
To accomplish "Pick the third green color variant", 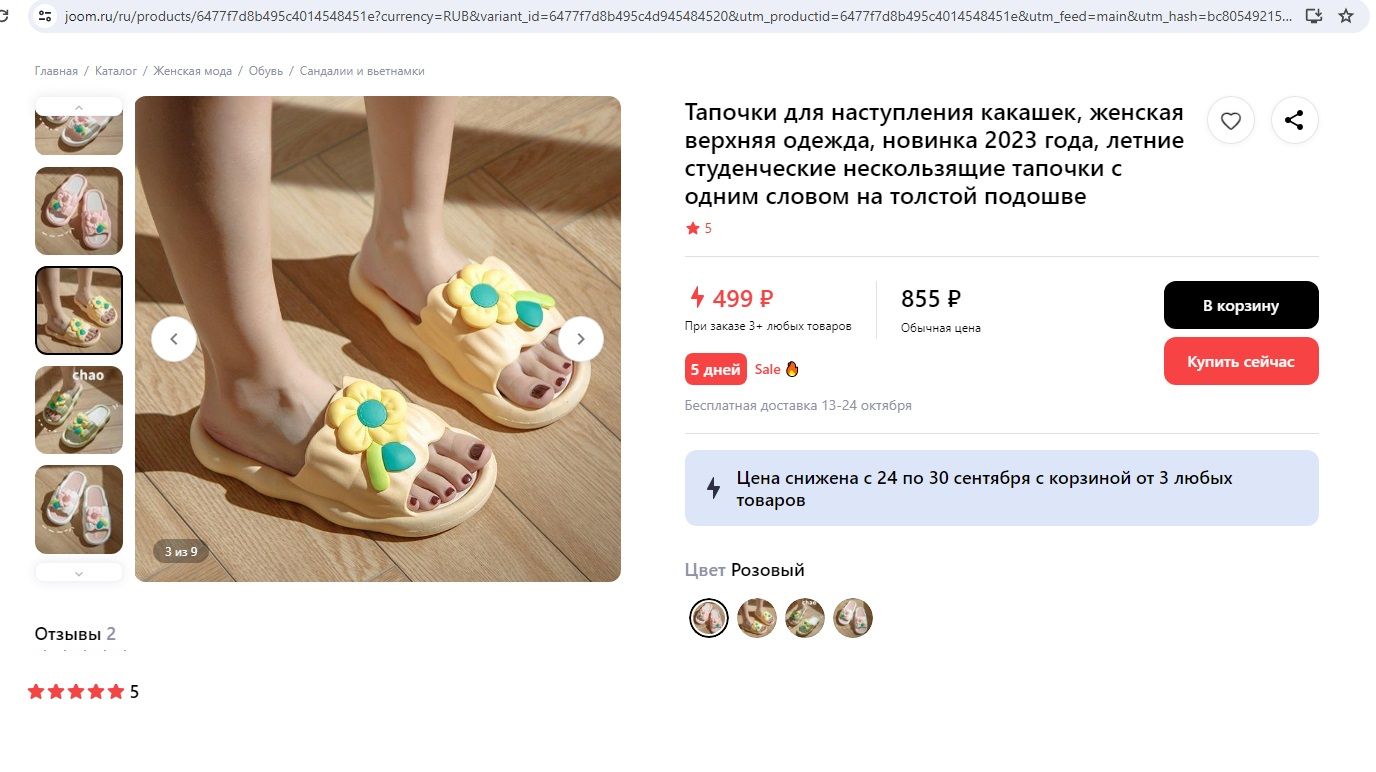I will coord(804,618).
